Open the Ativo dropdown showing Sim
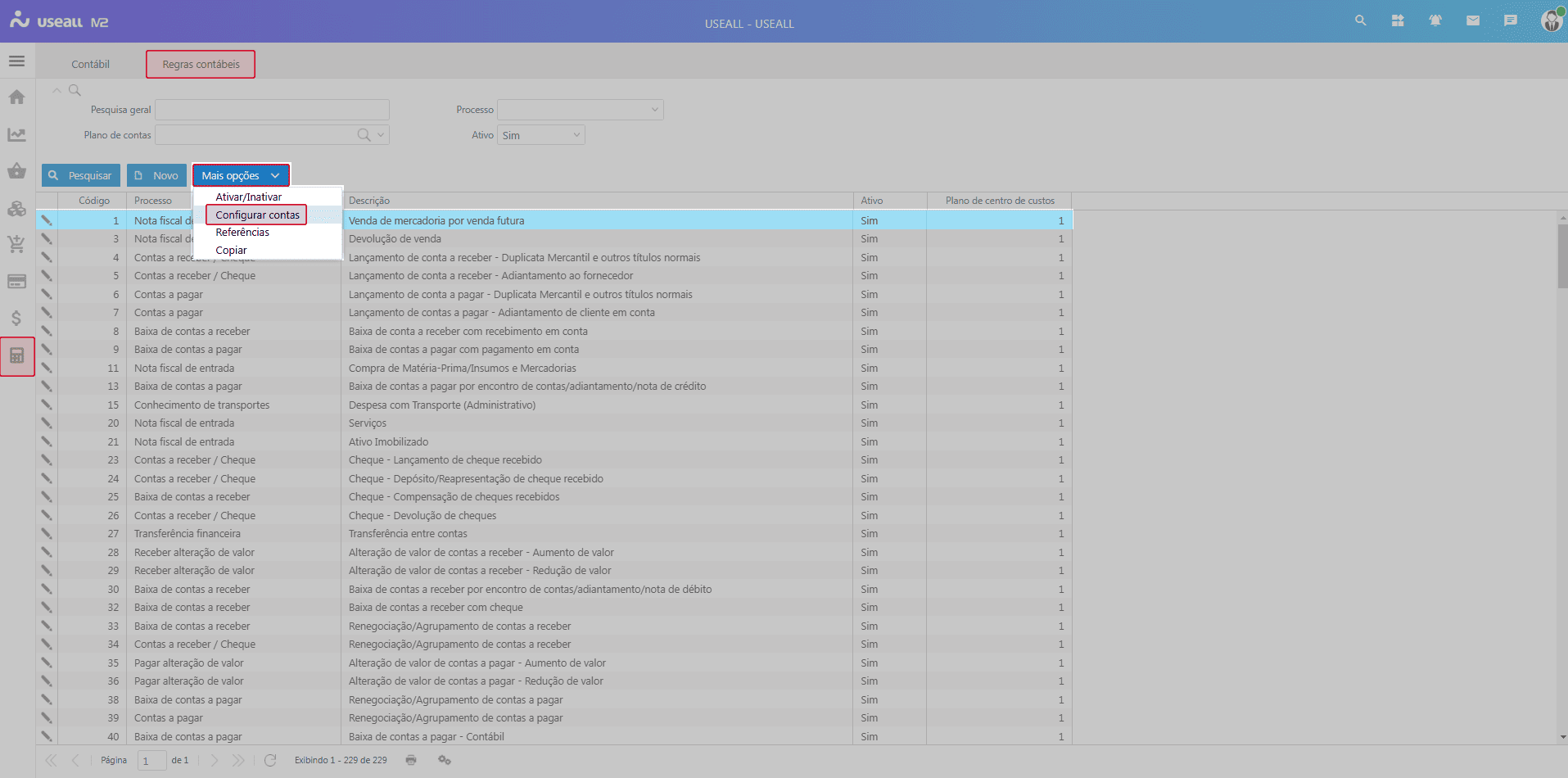This screenshot has height=778, width=1568. pyautogui.click(x=540, y=134)
